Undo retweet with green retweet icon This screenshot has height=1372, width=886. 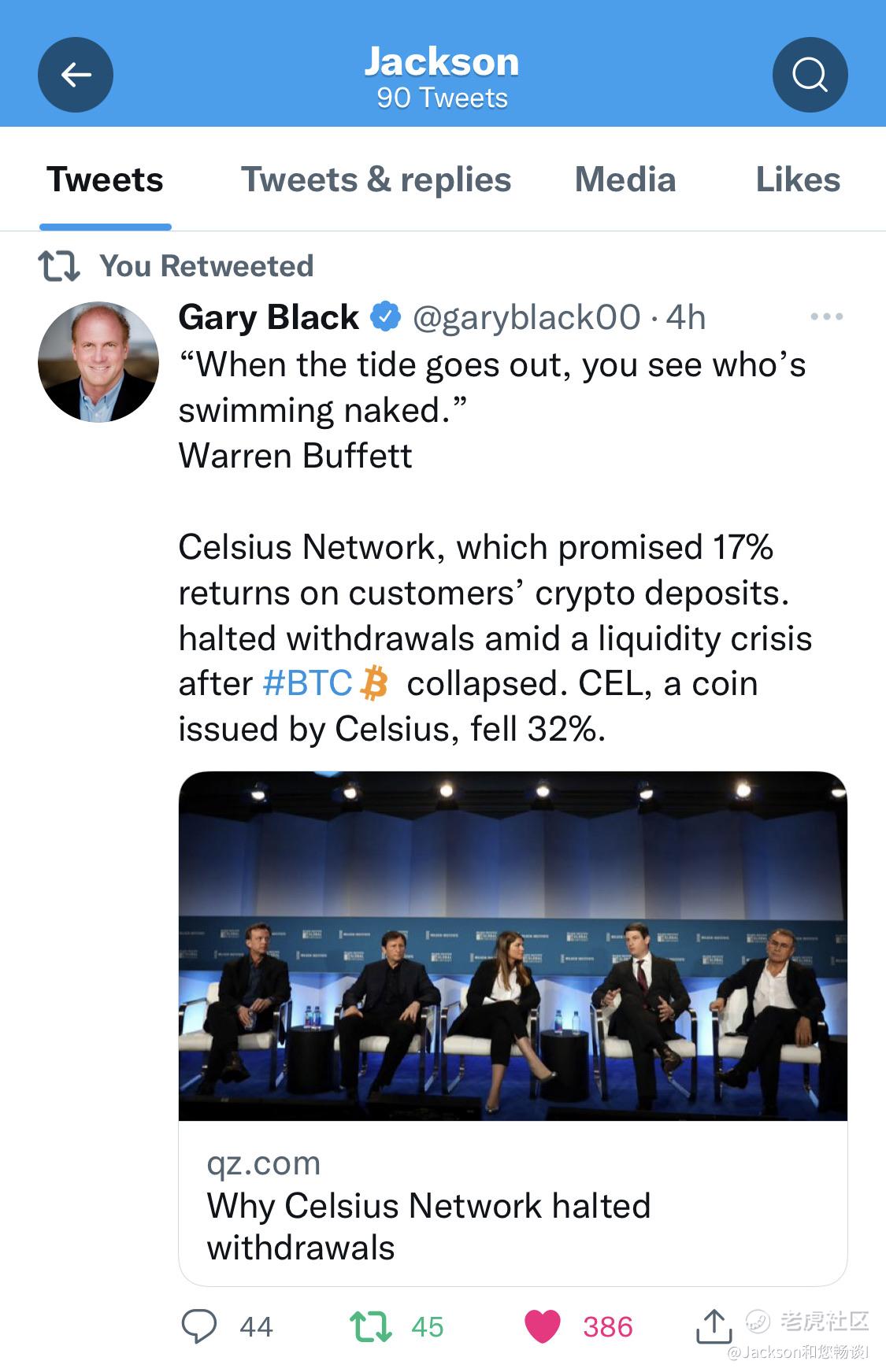370,1326
